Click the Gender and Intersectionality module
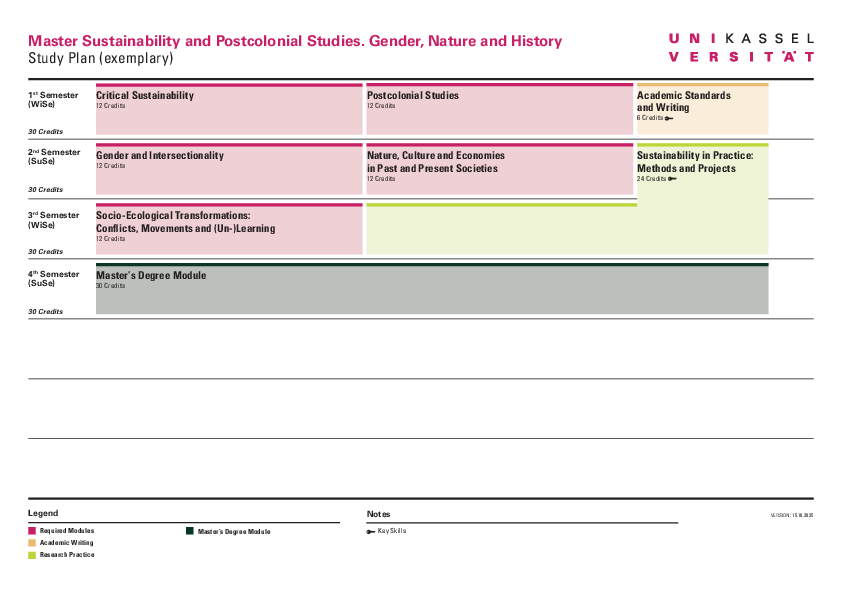Image resolution: width=842 pixels, height=595 pixels. click(225, 170)
